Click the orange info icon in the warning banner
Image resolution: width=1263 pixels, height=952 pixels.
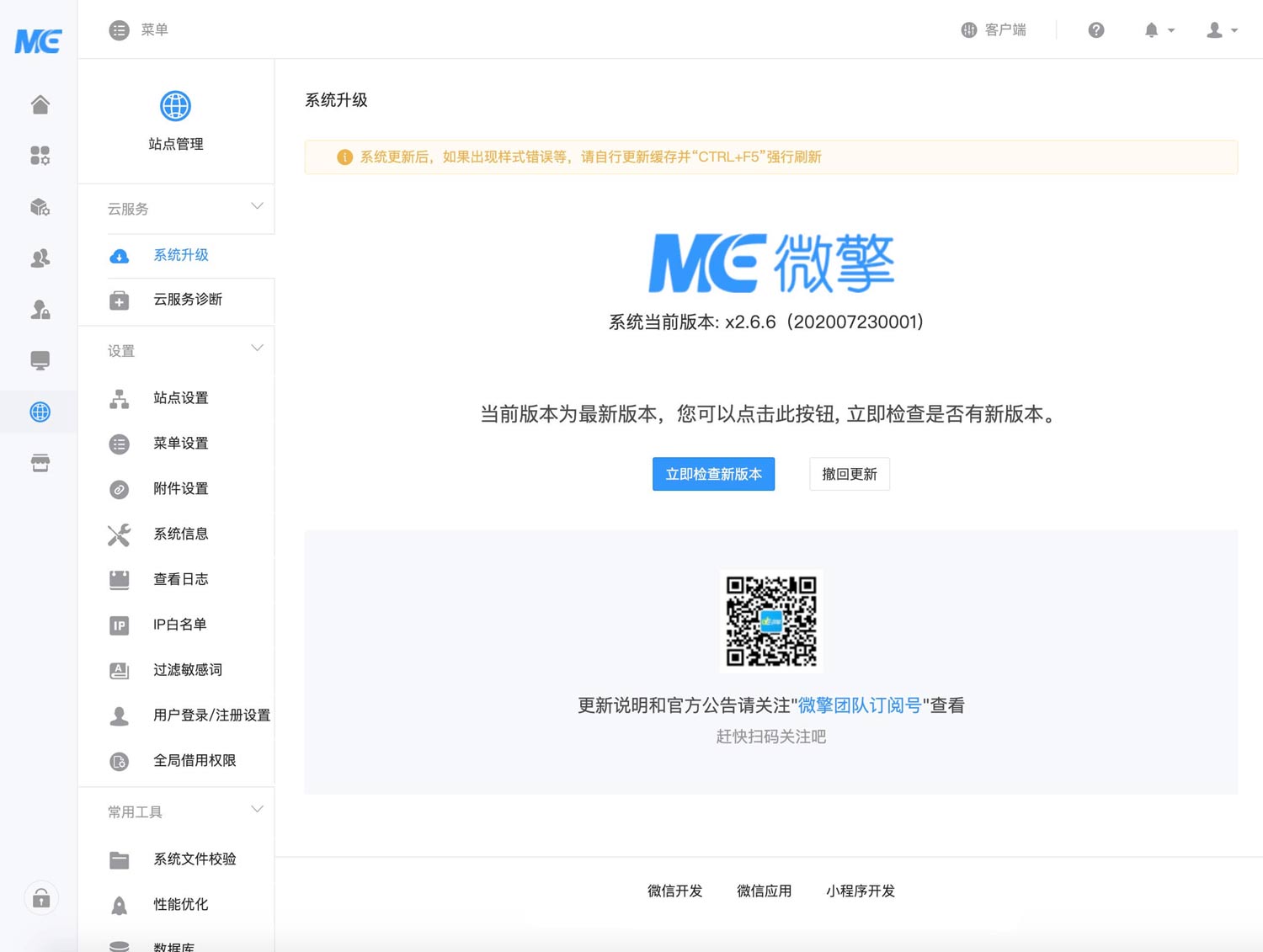coord(344,157)
